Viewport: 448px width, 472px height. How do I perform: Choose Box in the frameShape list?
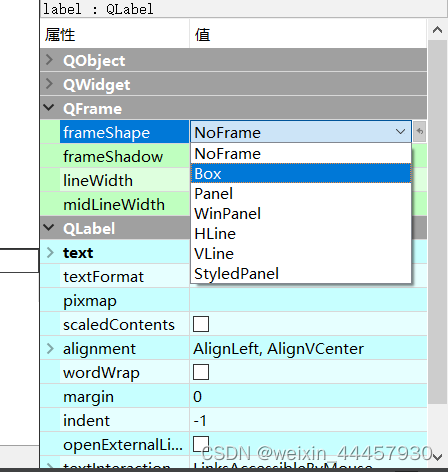[x=301, y=173]
